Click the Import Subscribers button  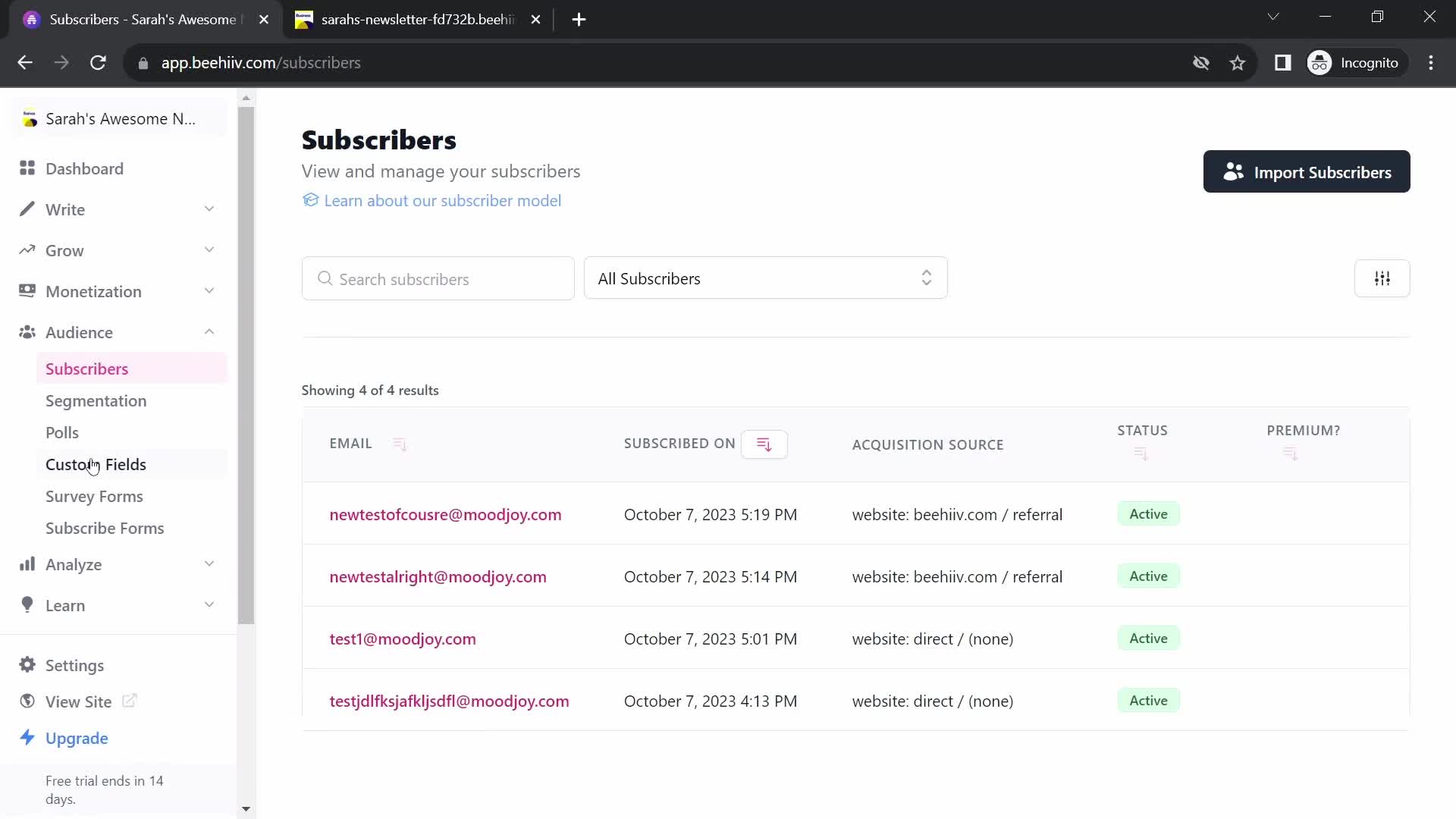[1306, 172]
